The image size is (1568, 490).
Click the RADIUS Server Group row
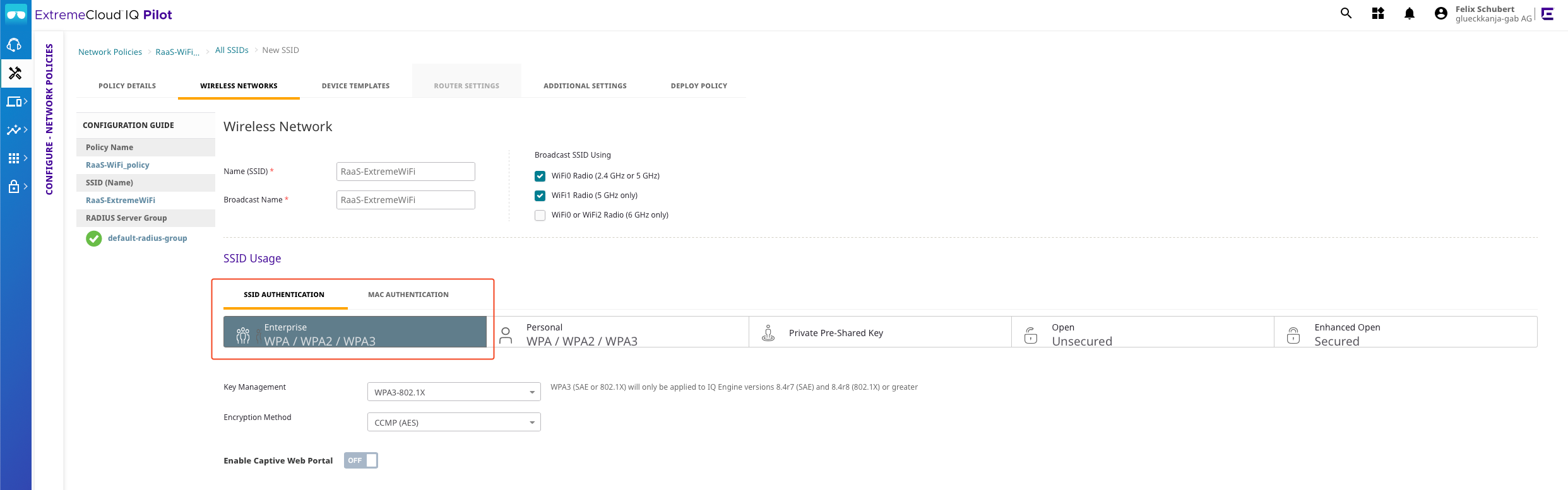tap(146, 218)
